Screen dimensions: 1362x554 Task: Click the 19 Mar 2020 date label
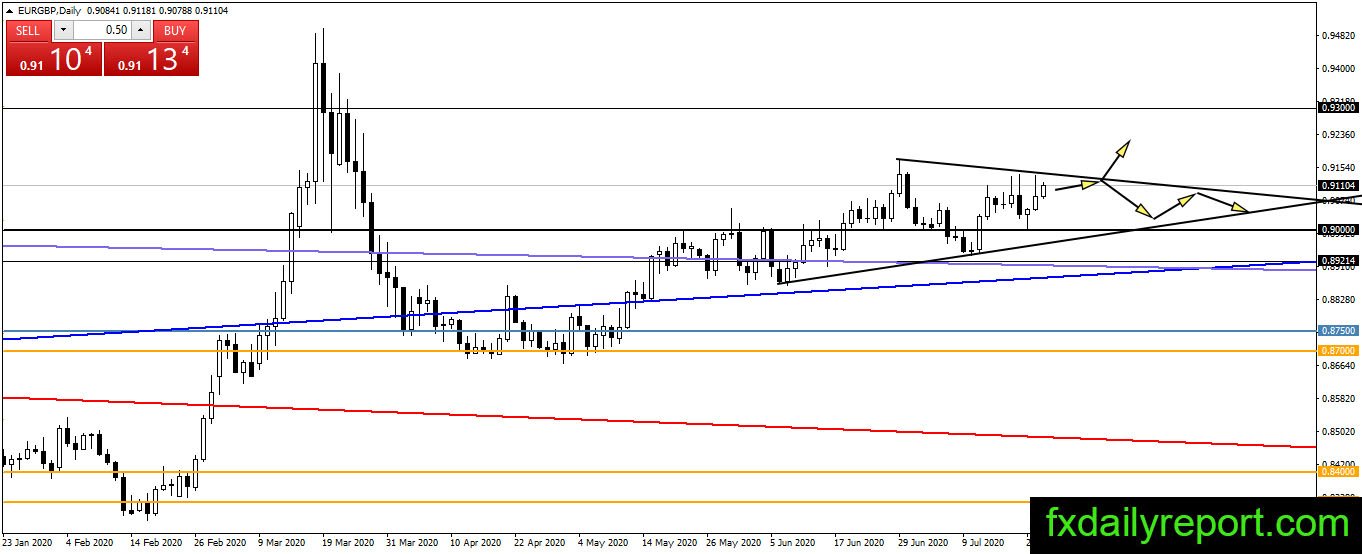[x=347, y=543]
